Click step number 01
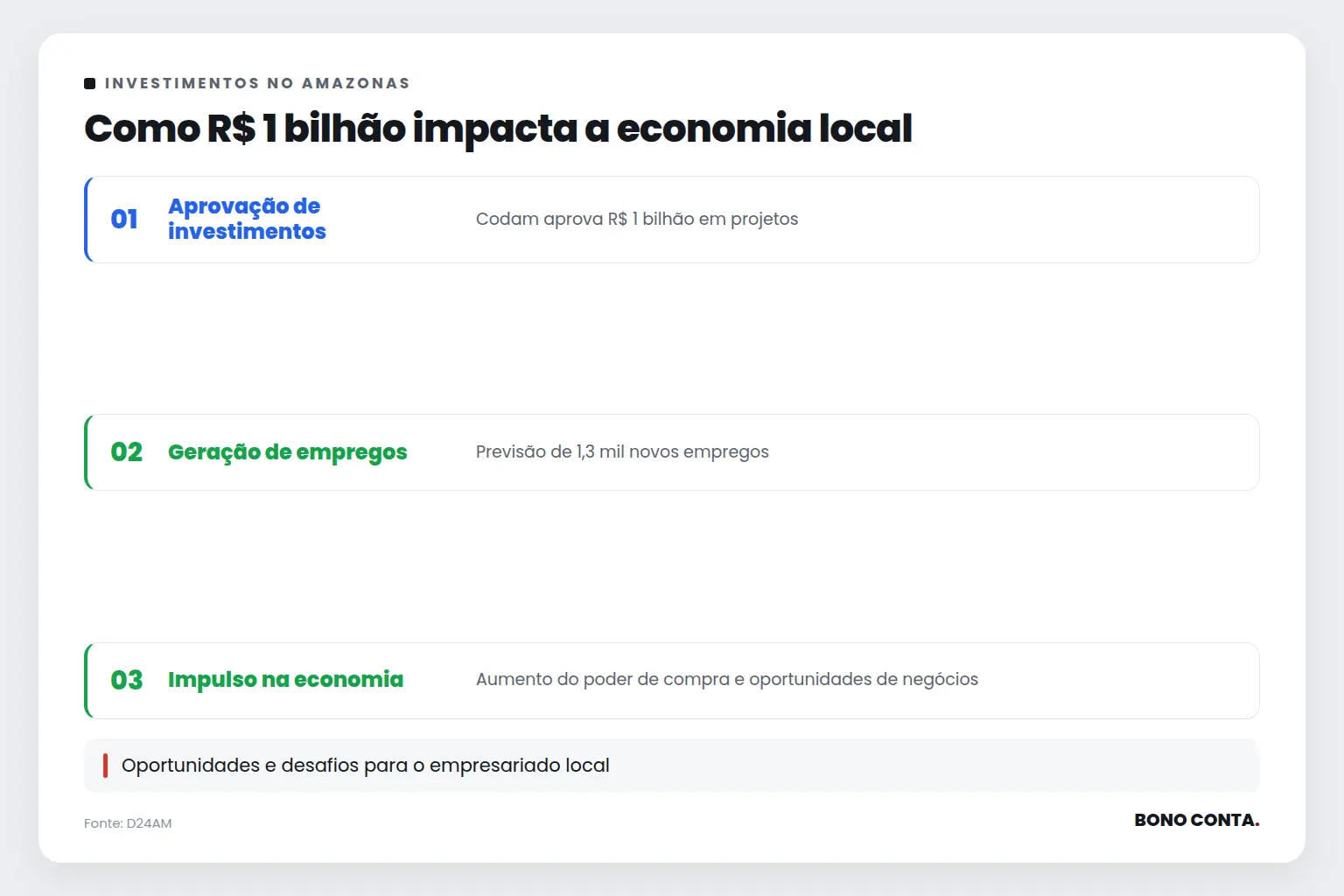The width and height of the screenshot is (1344, 896). 124,219
